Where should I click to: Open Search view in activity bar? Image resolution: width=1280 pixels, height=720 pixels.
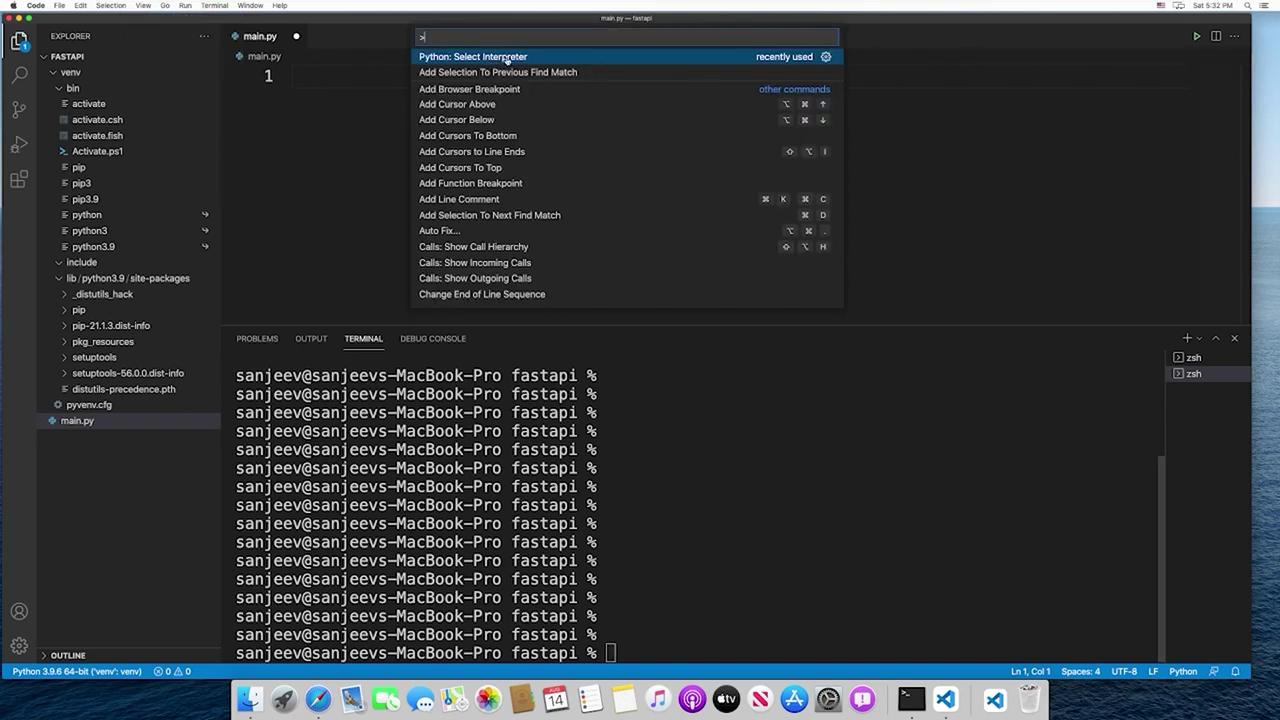19,75
